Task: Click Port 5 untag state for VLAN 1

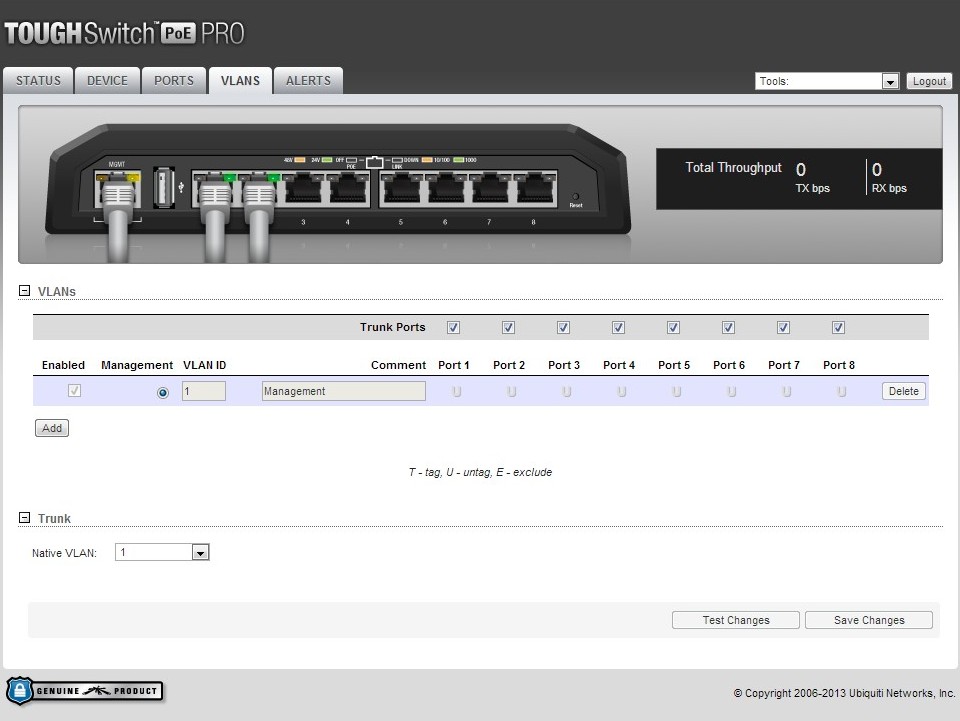Action: click(x=677, y=392)
